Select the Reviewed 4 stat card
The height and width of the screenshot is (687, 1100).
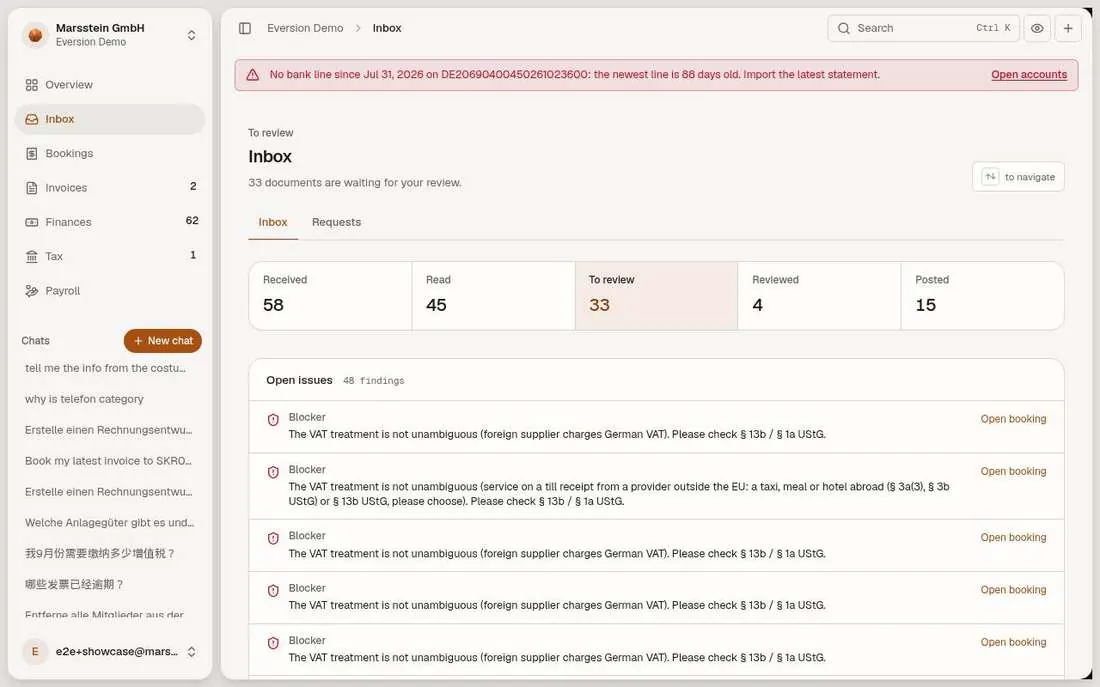tap(819, 295)
